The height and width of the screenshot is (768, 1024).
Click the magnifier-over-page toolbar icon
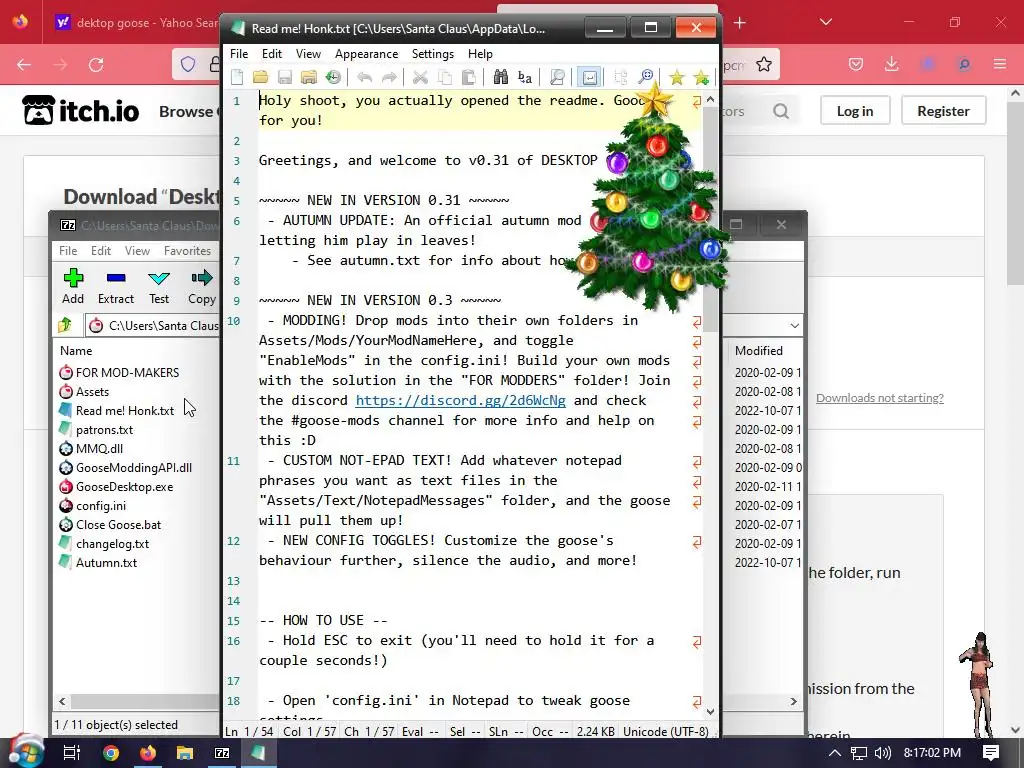coord(557,78)
